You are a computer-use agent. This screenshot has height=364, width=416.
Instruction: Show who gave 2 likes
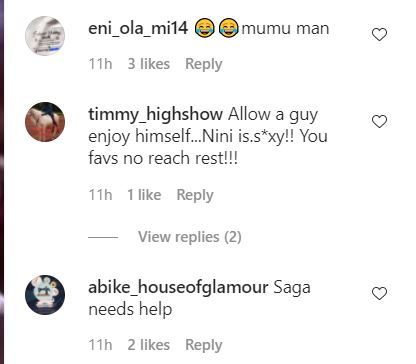(149, 345)
